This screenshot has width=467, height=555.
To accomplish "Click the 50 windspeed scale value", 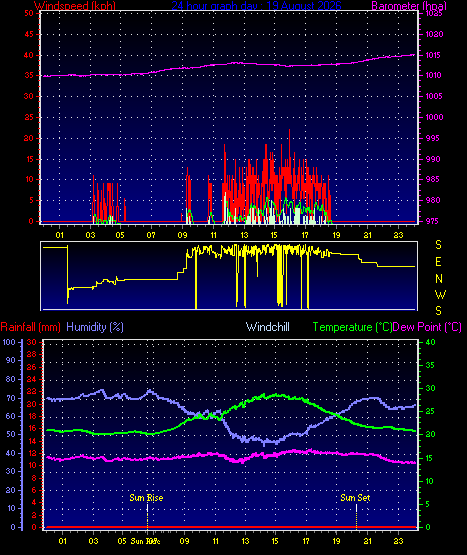I will (29, 13).
